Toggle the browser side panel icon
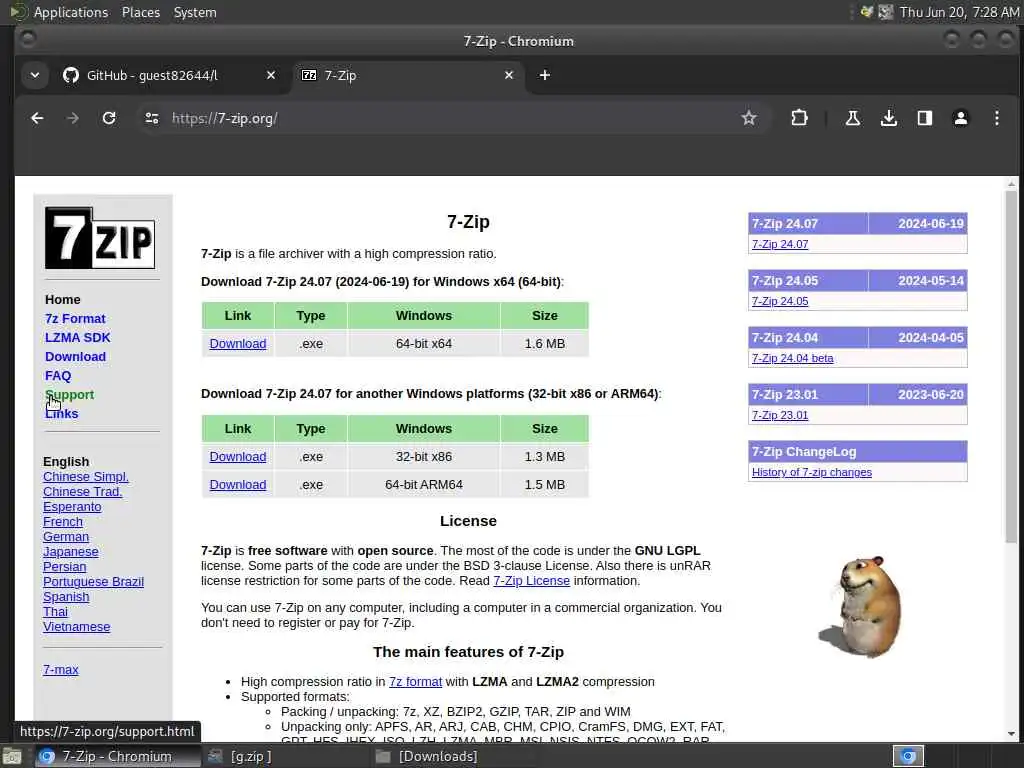Screen dimensions: 1024x768 point(924,118)
